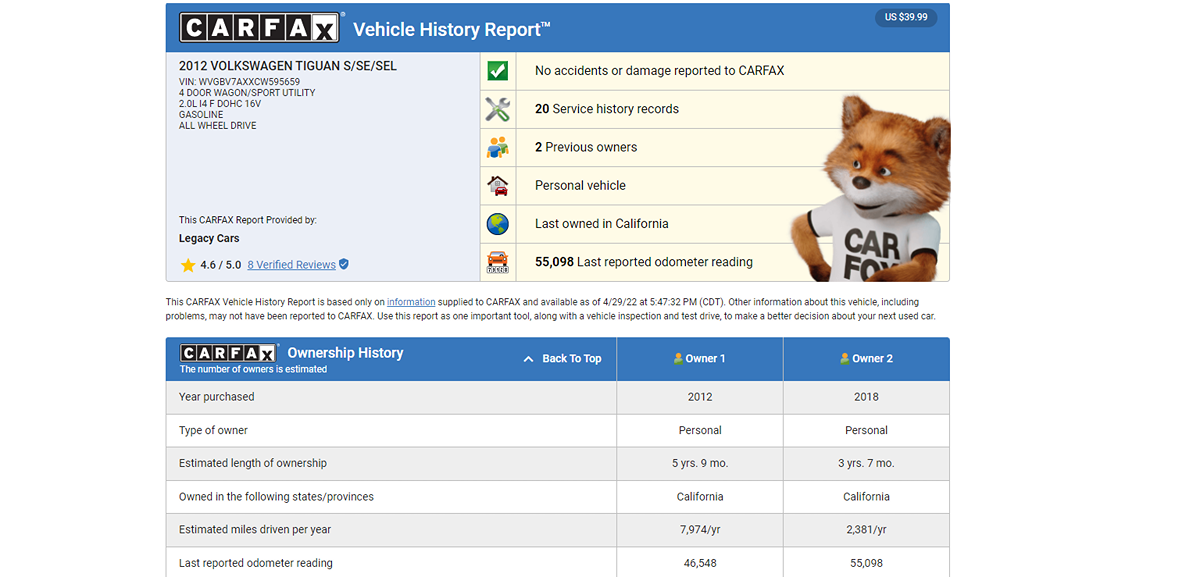Screen dimensions: 1200x577
Task: Select the Owner 1 column header
Action: [700, 359]
